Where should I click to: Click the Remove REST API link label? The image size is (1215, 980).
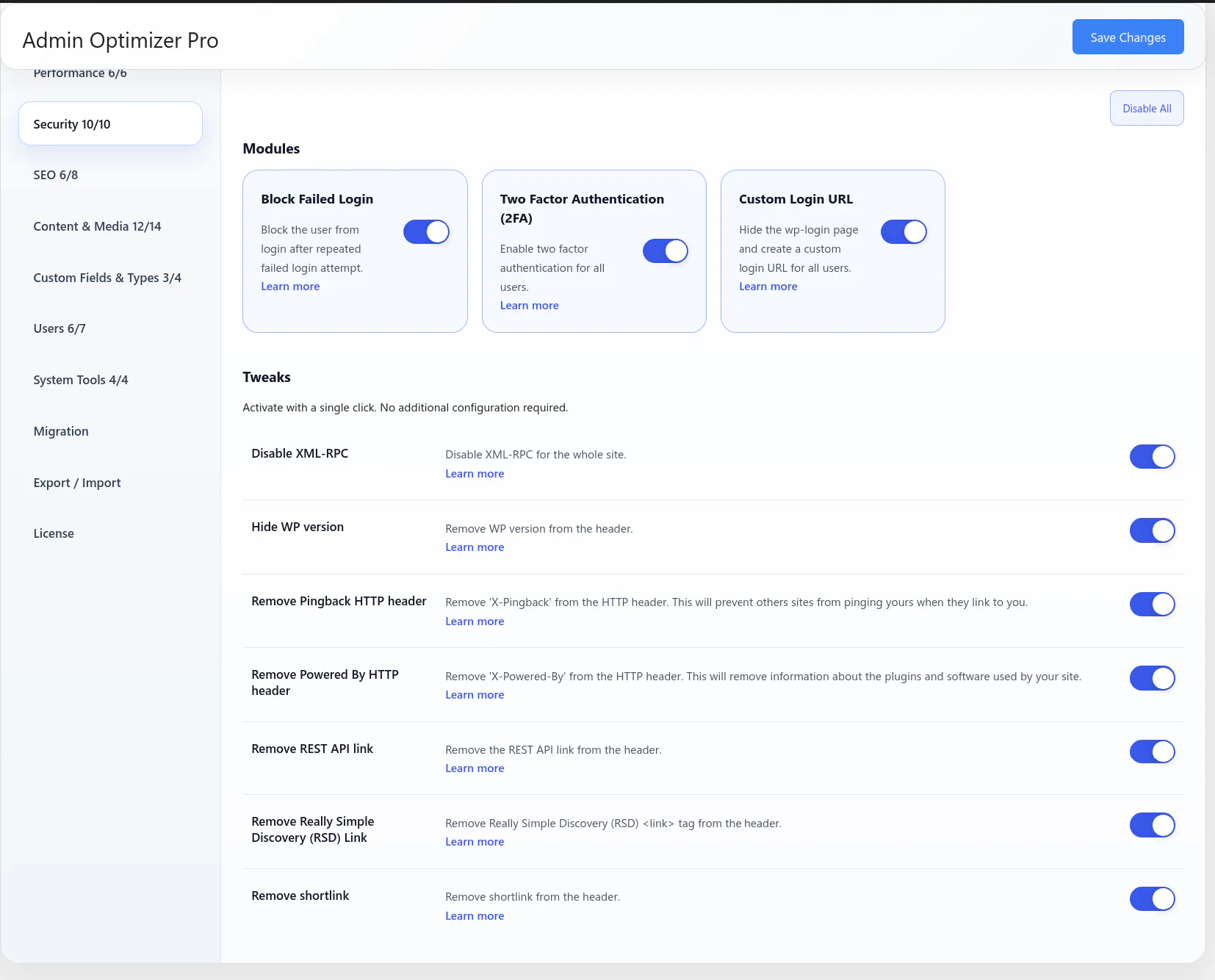[312, 749]
